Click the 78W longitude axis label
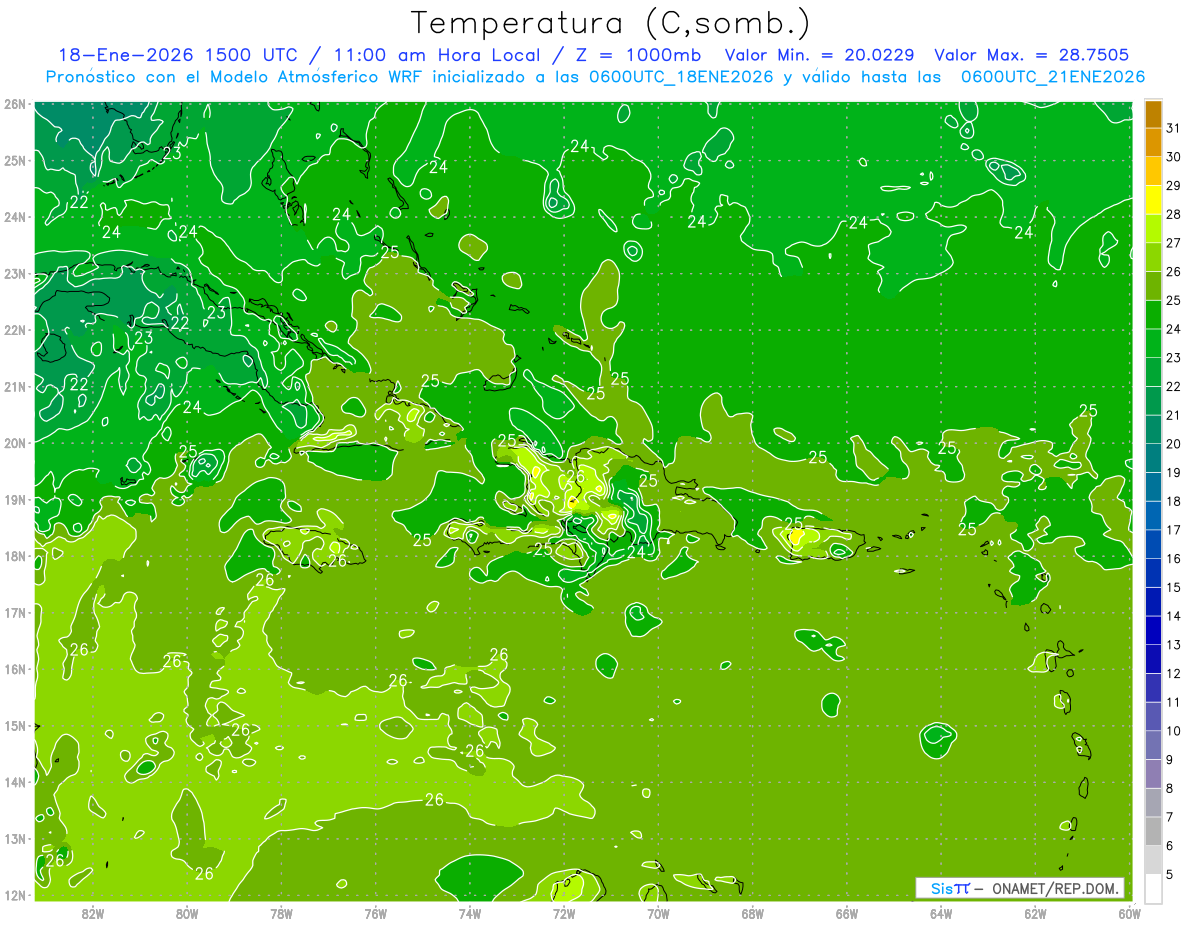The width and height of the screenshot is (1200, 927). point(281,913)
